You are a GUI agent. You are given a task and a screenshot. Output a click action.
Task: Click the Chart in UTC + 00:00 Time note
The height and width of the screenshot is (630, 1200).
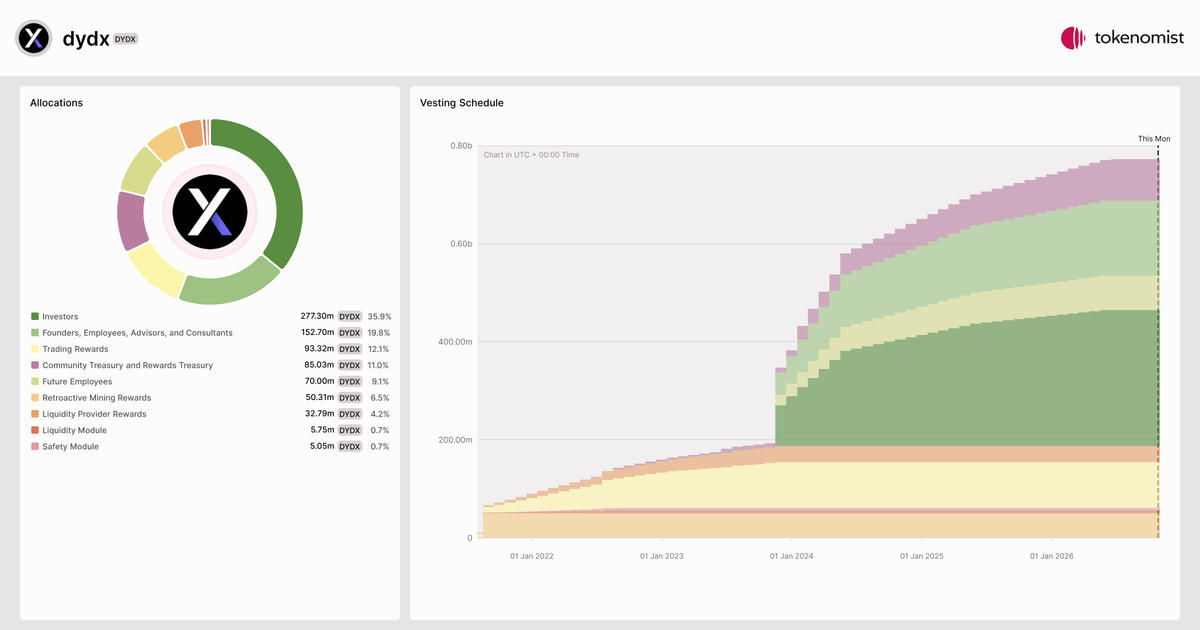point(531,155)
